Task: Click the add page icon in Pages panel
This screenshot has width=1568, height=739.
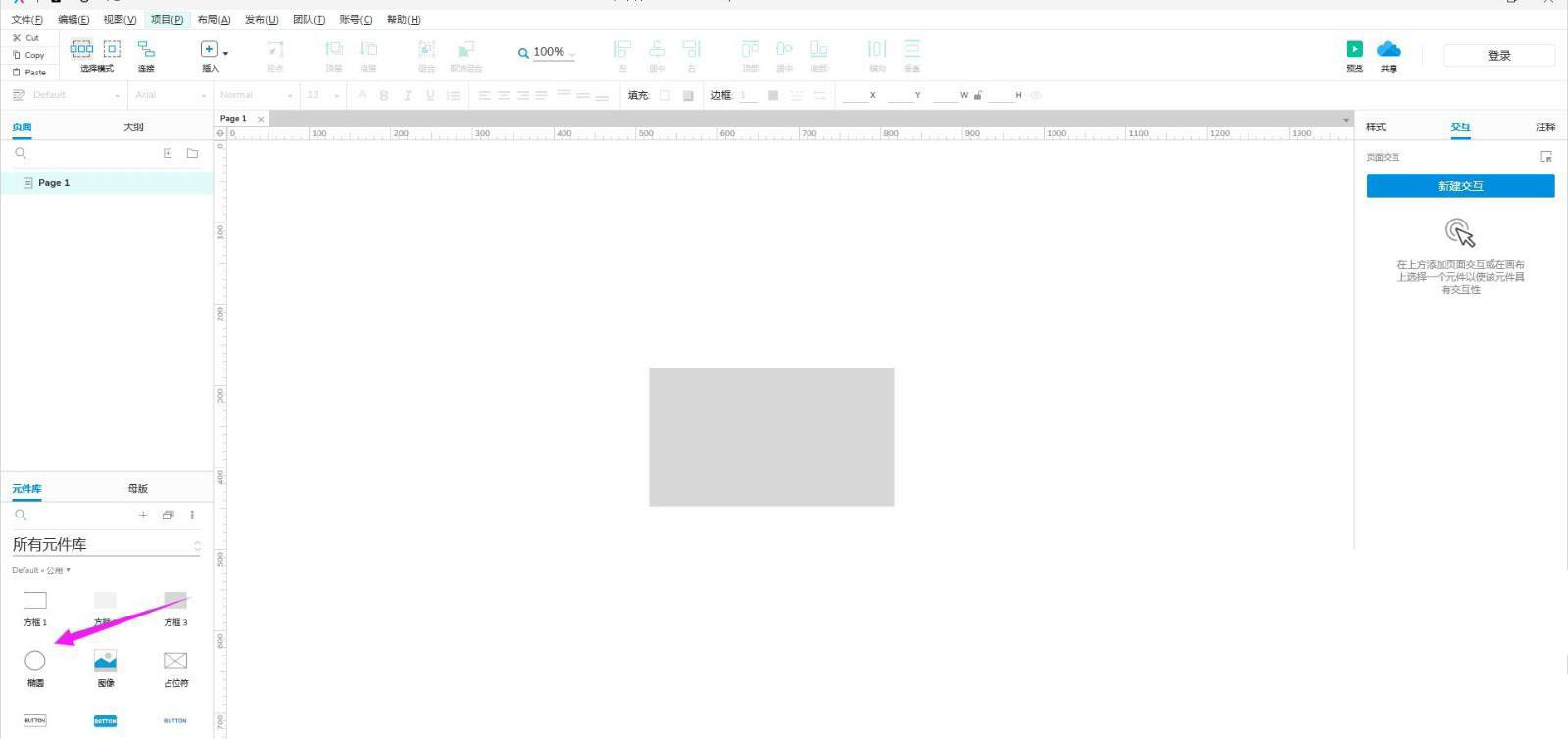Action: (x=168, y=153)
